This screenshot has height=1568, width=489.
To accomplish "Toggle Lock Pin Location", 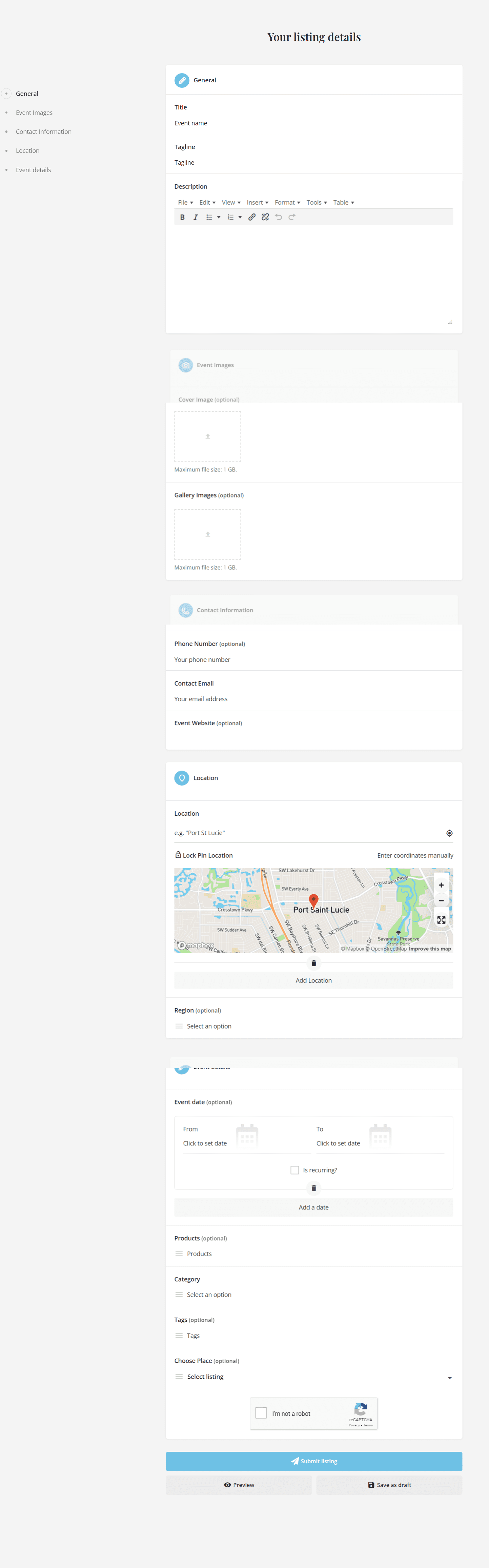I will tap(203, 855).
